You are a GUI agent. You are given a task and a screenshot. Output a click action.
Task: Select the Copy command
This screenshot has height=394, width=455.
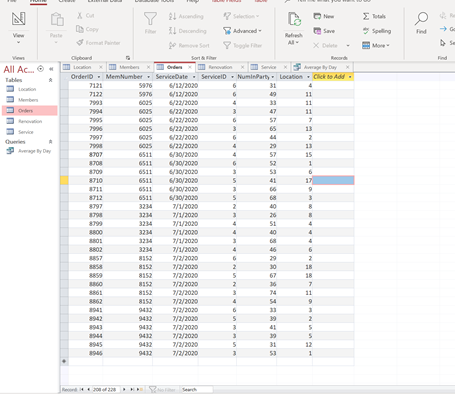(87, 29)
